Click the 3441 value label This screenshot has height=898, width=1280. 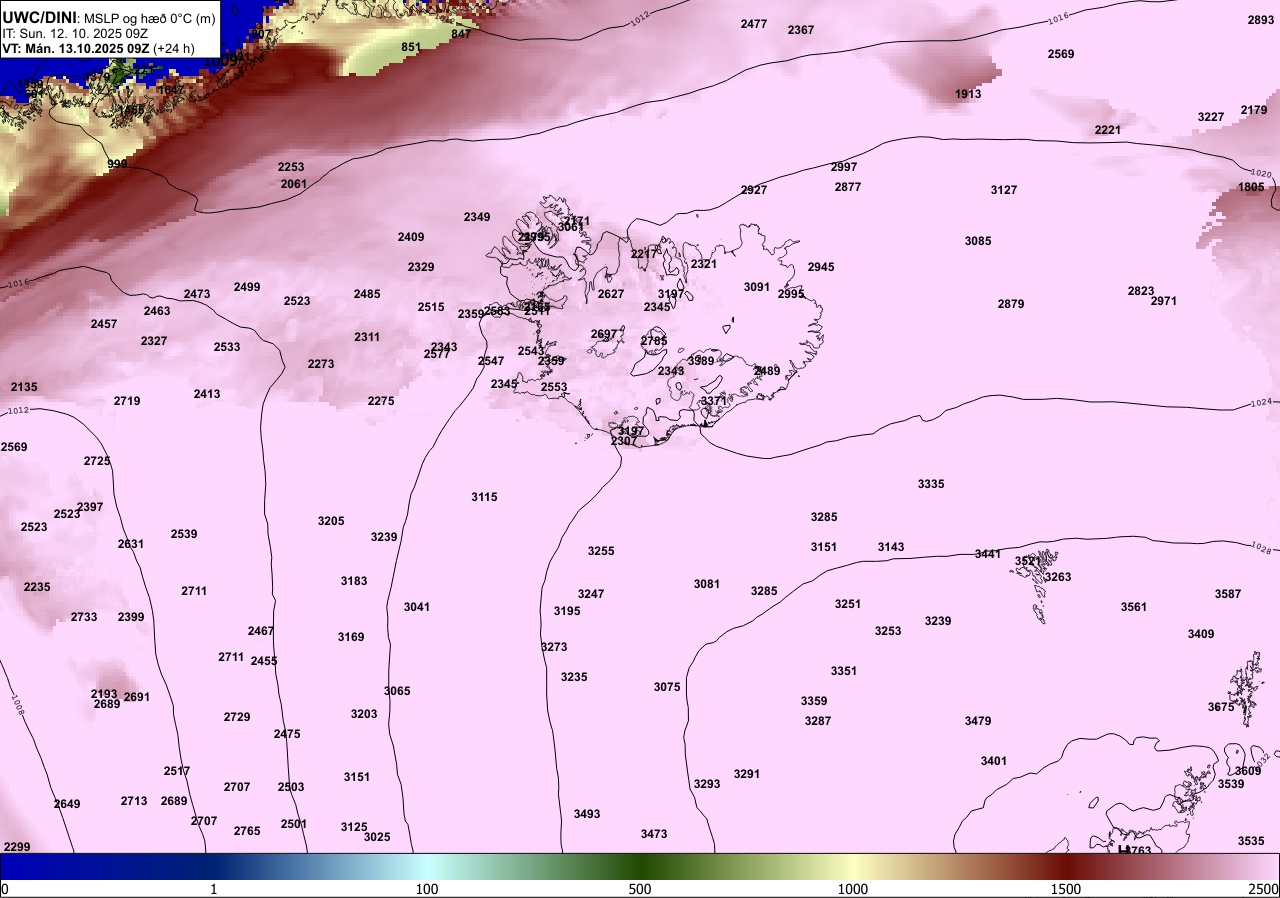988,554
